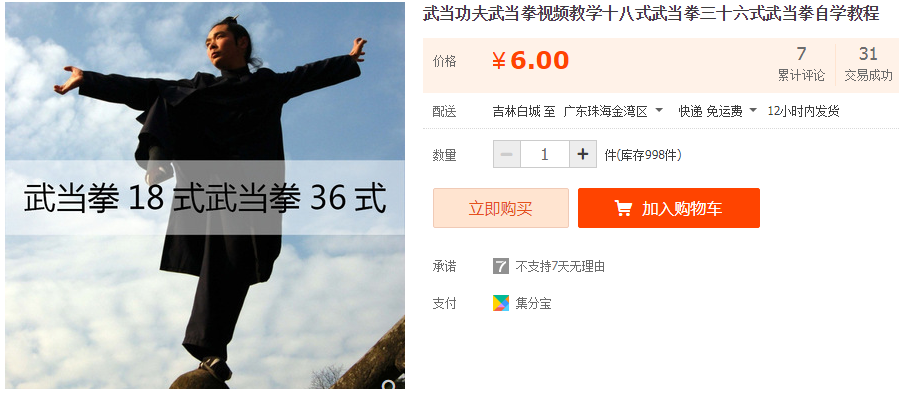The width and height of the screenshot is (899, 412).
Task: Open the 7 累计评论 reviews count
Action: click(801, 64)
